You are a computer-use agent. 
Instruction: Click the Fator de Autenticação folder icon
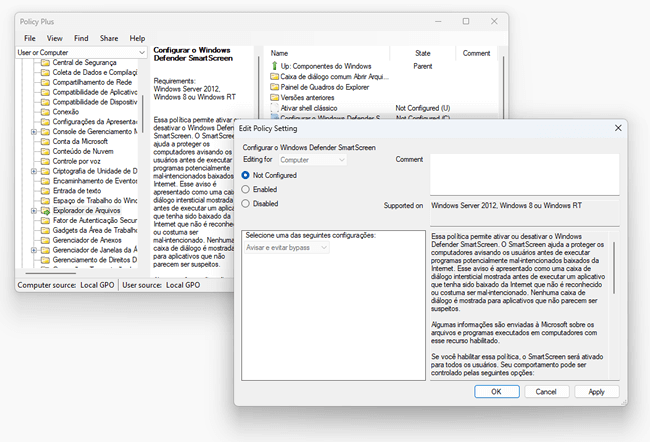46,221
